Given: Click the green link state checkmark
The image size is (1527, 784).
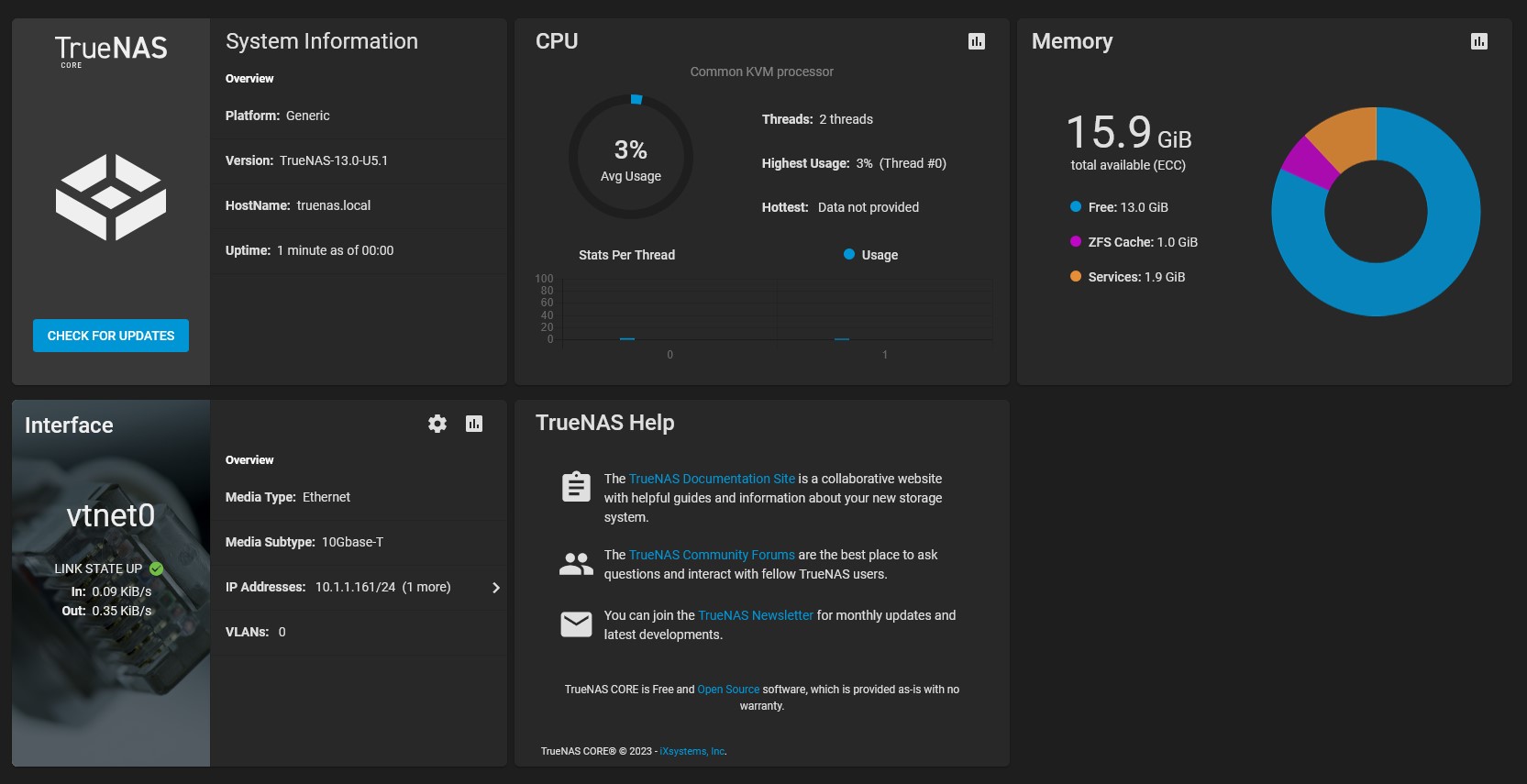Looking at the screenshot, I should click(157, 569).
